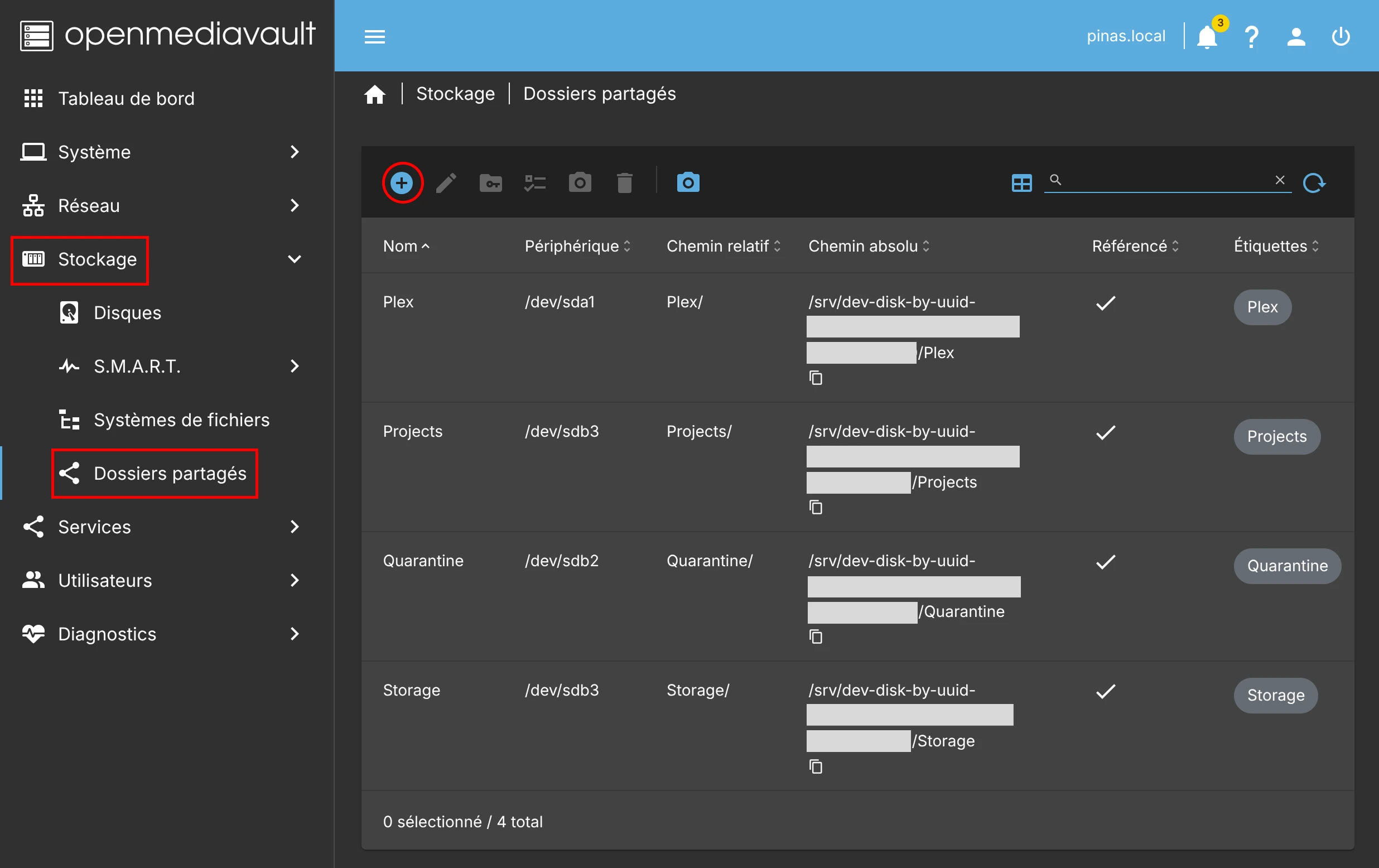Click the openmediavault logo

click(x=167, y=36)
